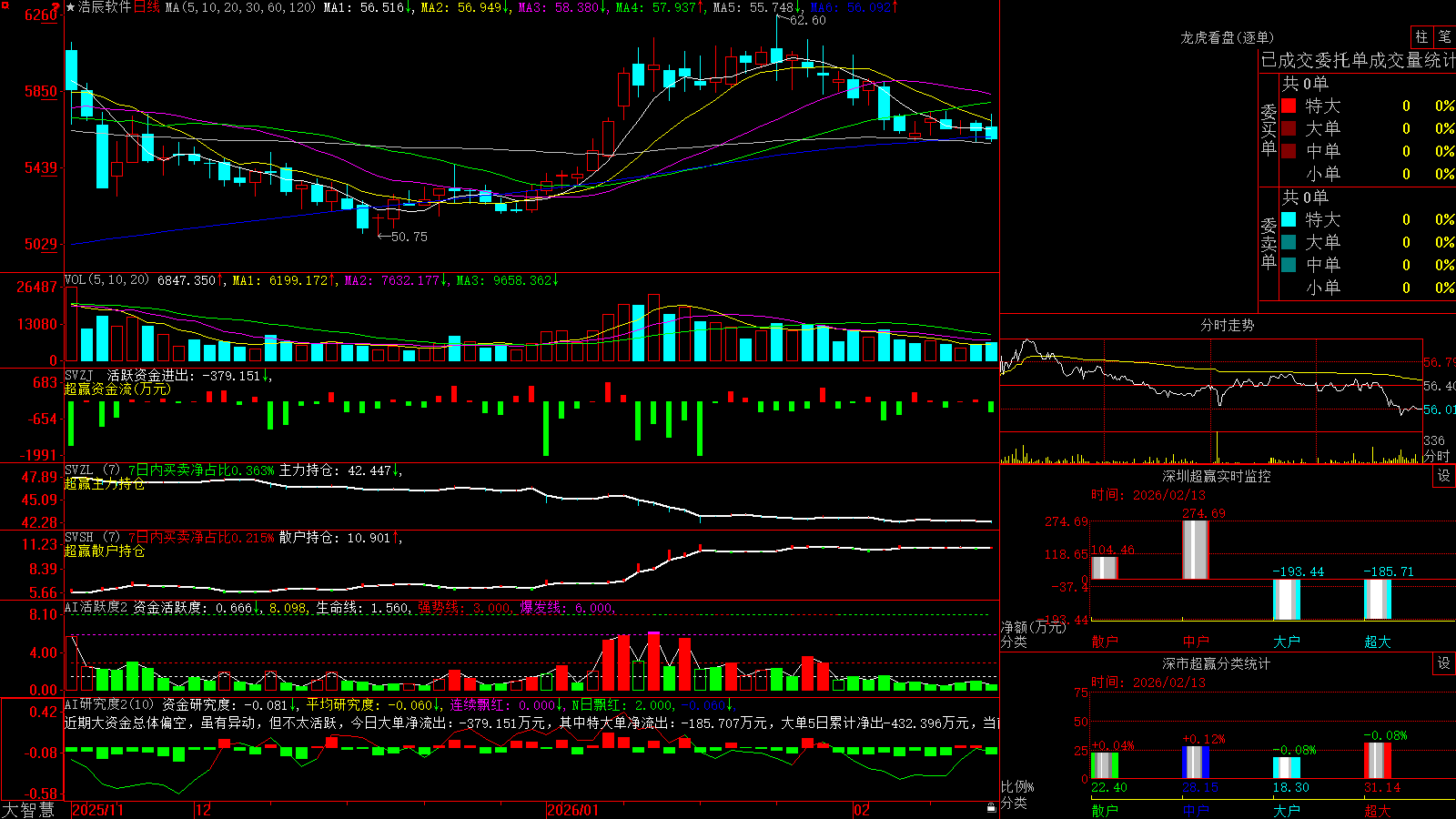Click the lock icon at the chart's bottom right
Image resolution: width=1456 pixels, height=819 pixels.
991,808
